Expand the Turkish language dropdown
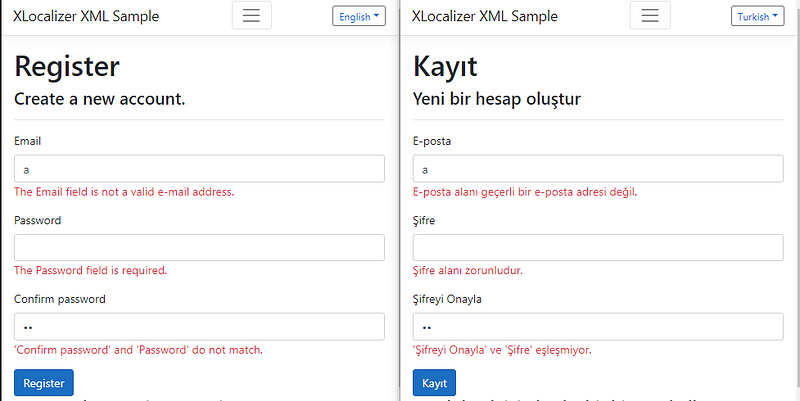This screenshot has height=401, width=800. pyautogui.click(x=758, y=16)
